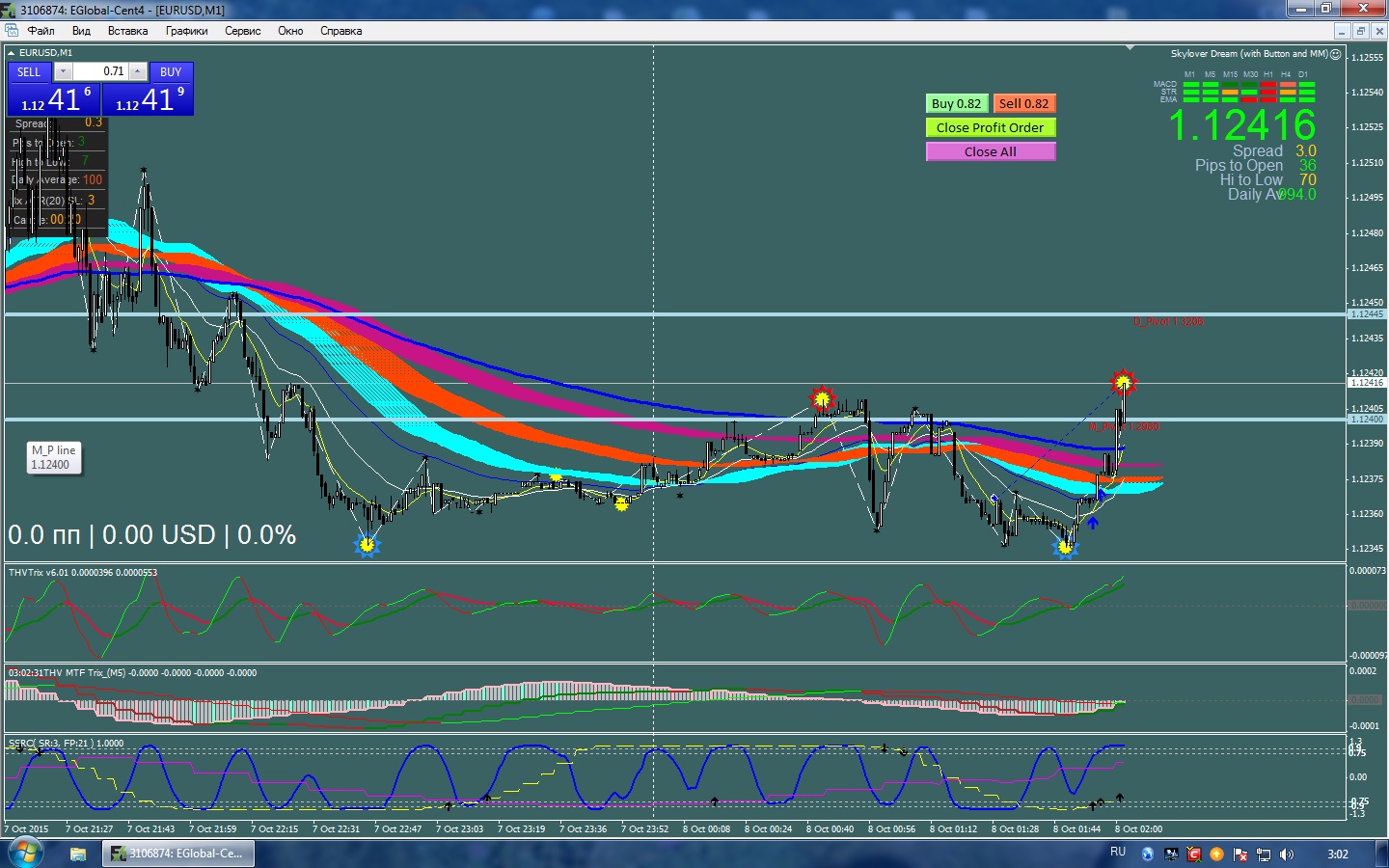Click the Spread 3.0 readout

click(x=1274, y=150)
